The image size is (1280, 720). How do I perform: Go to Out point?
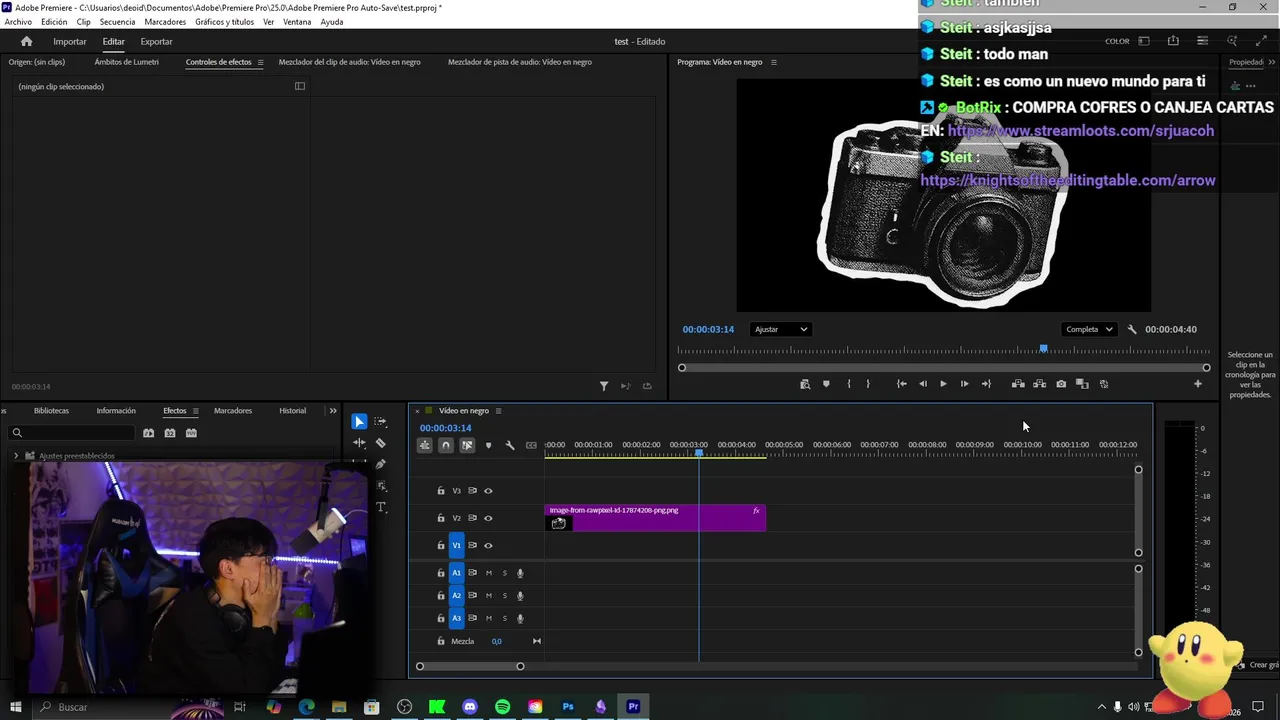pos(987,384)
